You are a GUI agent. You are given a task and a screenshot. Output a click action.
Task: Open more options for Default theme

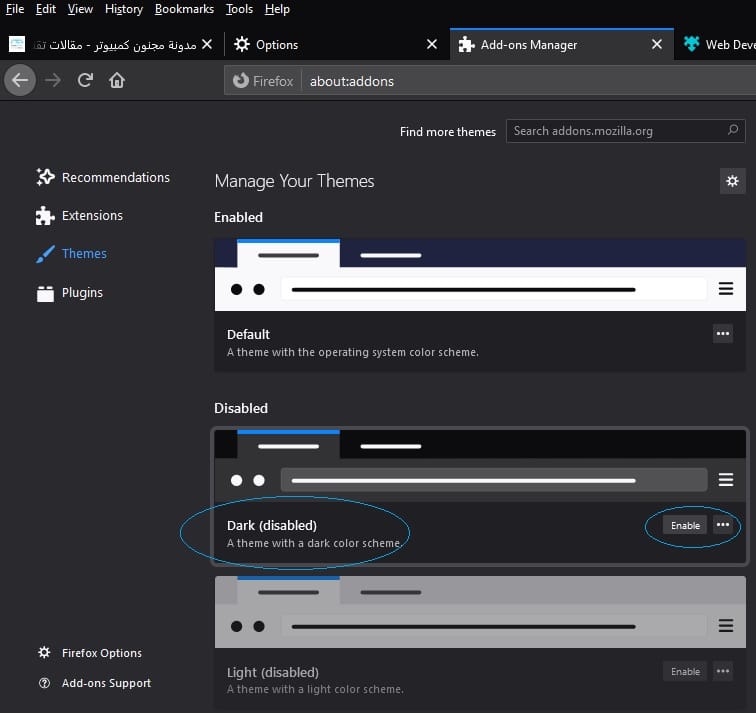pyautogui.click(x=723, y=334)
